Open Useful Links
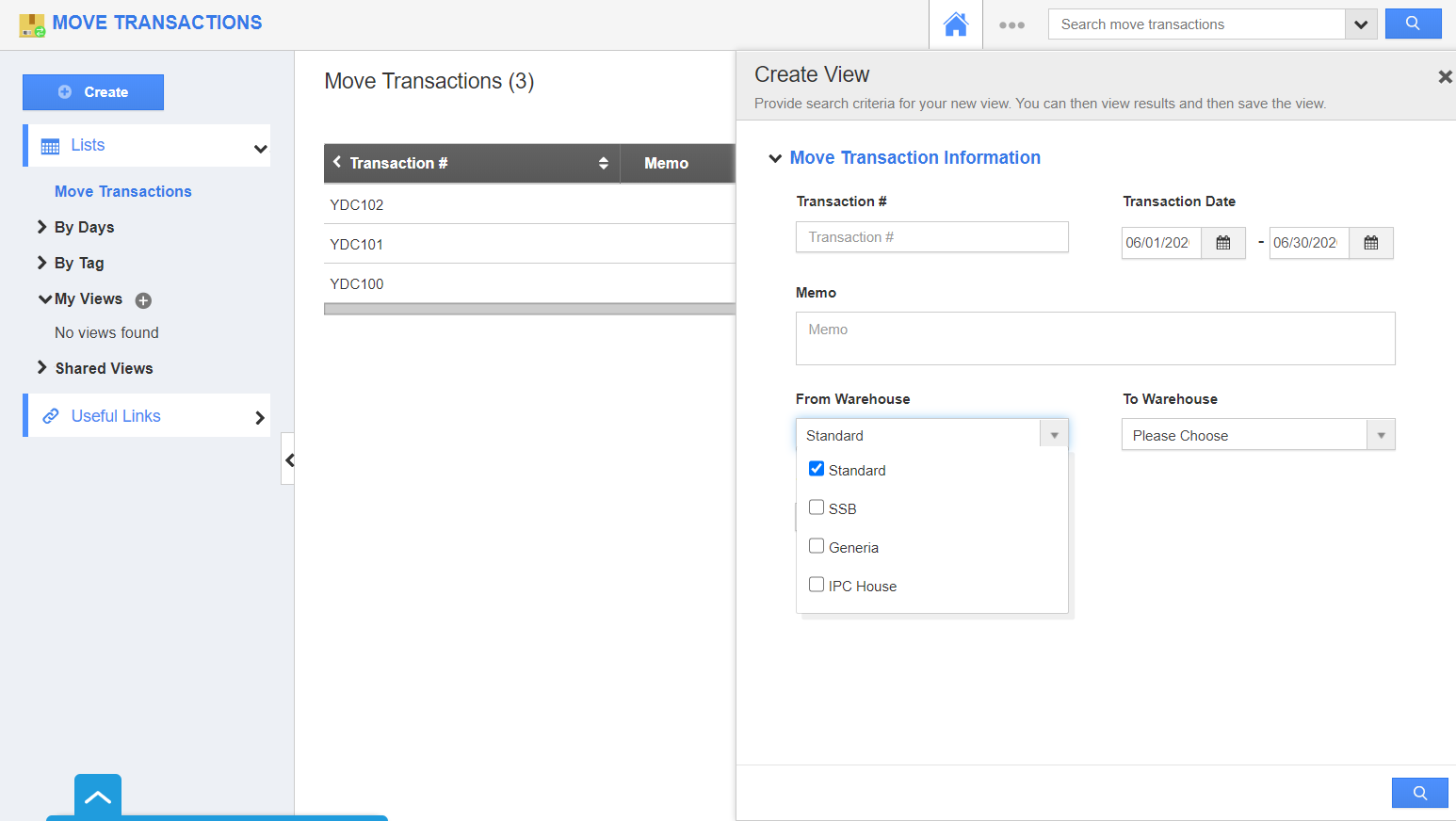Viewport: 1456px width, 821px height. click(x=115, y=415)
